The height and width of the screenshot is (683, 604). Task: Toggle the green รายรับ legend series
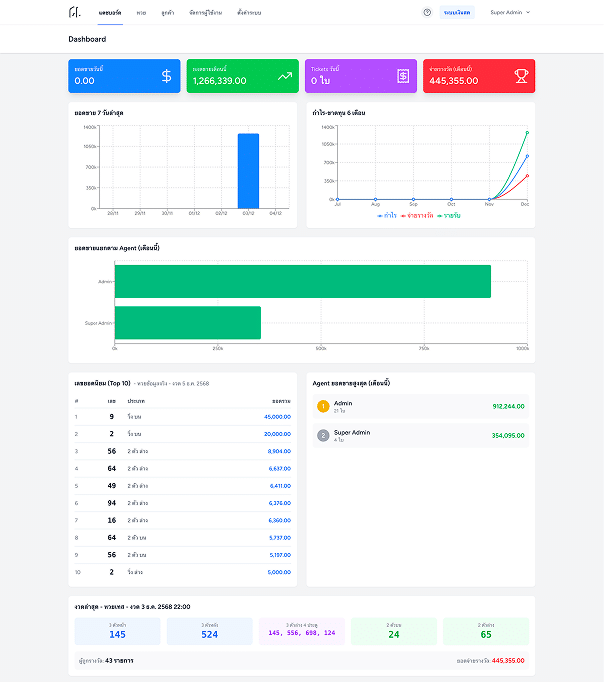449,216
